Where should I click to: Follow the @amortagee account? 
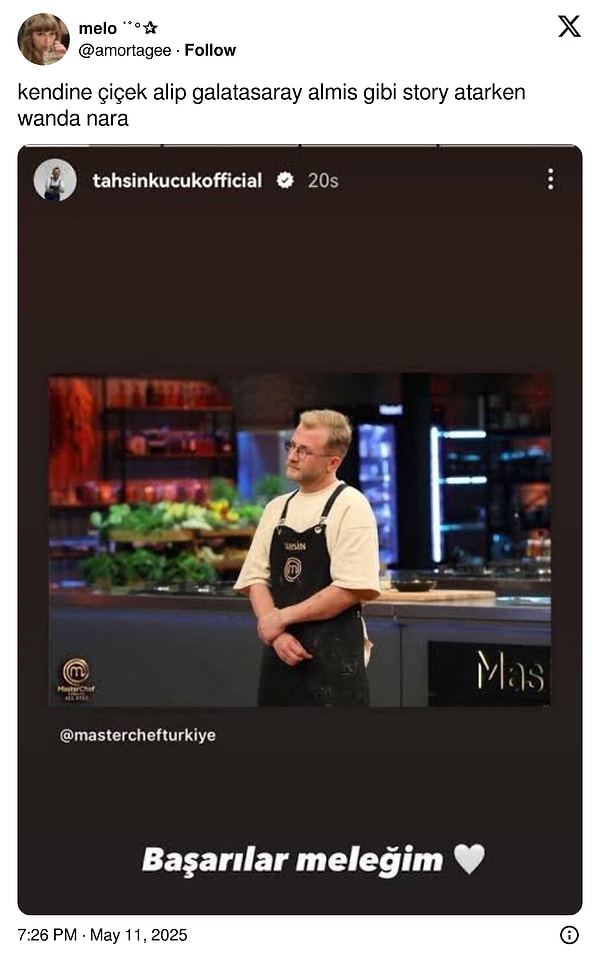tap(210, 50)
